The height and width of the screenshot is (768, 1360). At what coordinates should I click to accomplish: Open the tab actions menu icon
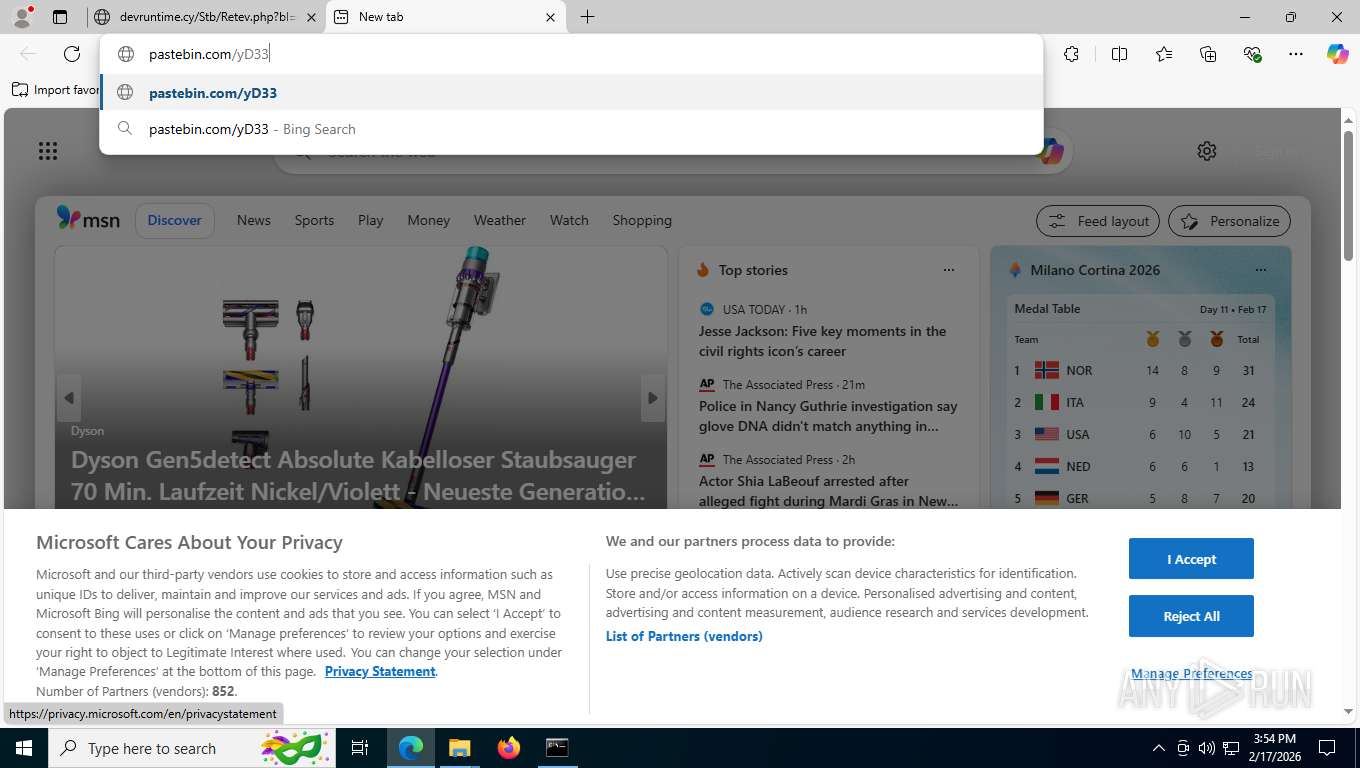(x=60, y=16)
